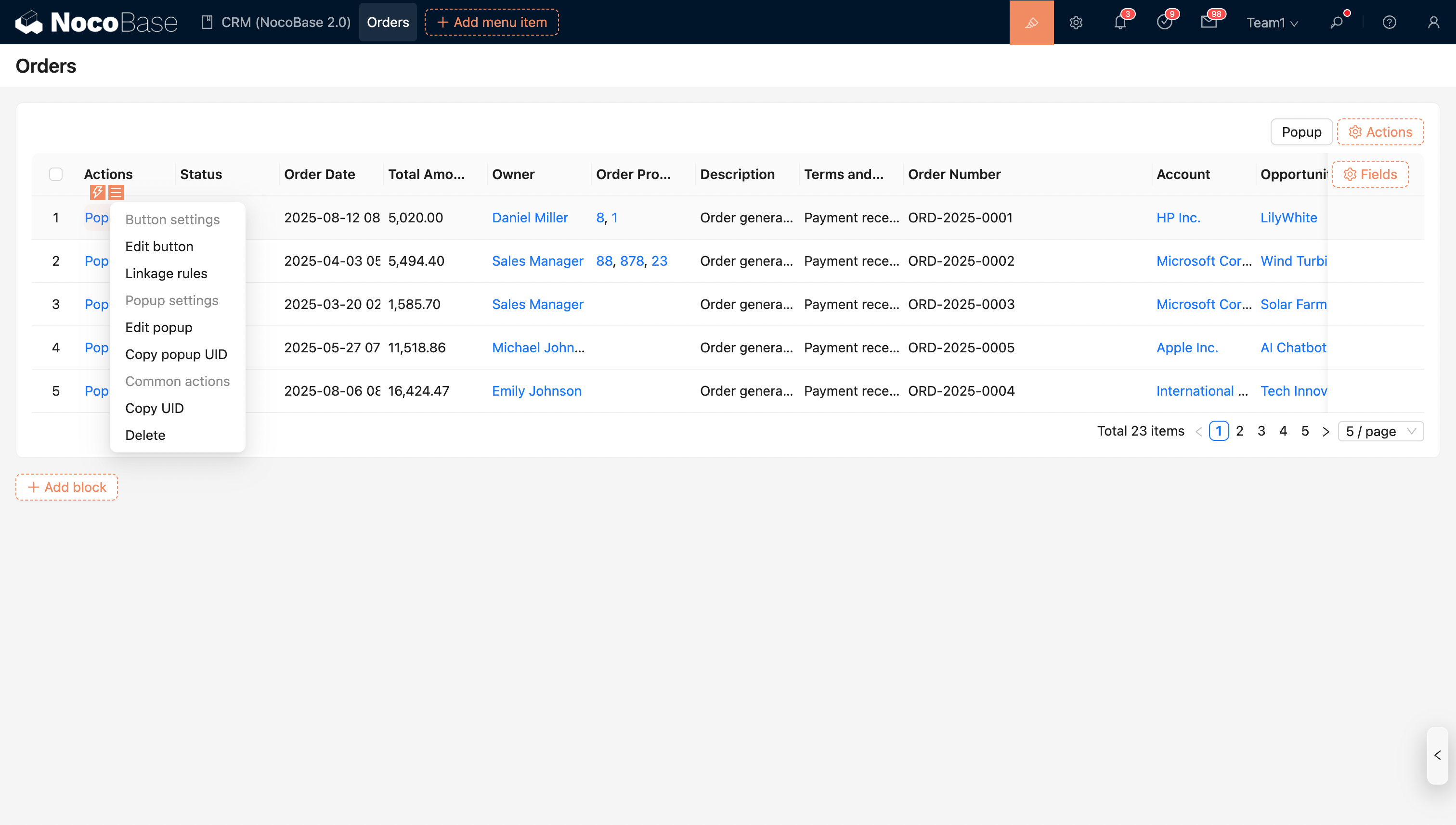Click the orange hamburger settings icon
The width and height of the screenshot is (1456, 825).
pos(116,193)
